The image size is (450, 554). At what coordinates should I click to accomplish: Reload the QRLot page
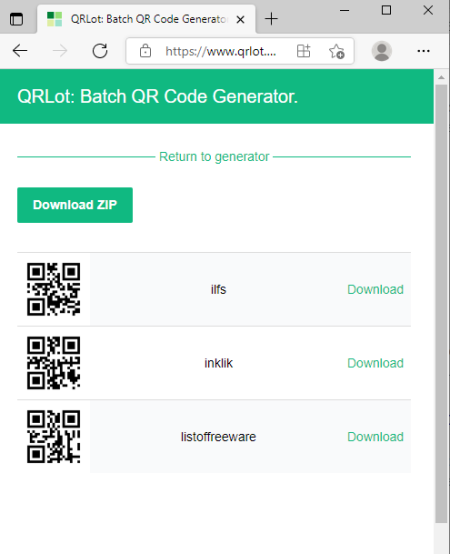(x=100, y=51)
